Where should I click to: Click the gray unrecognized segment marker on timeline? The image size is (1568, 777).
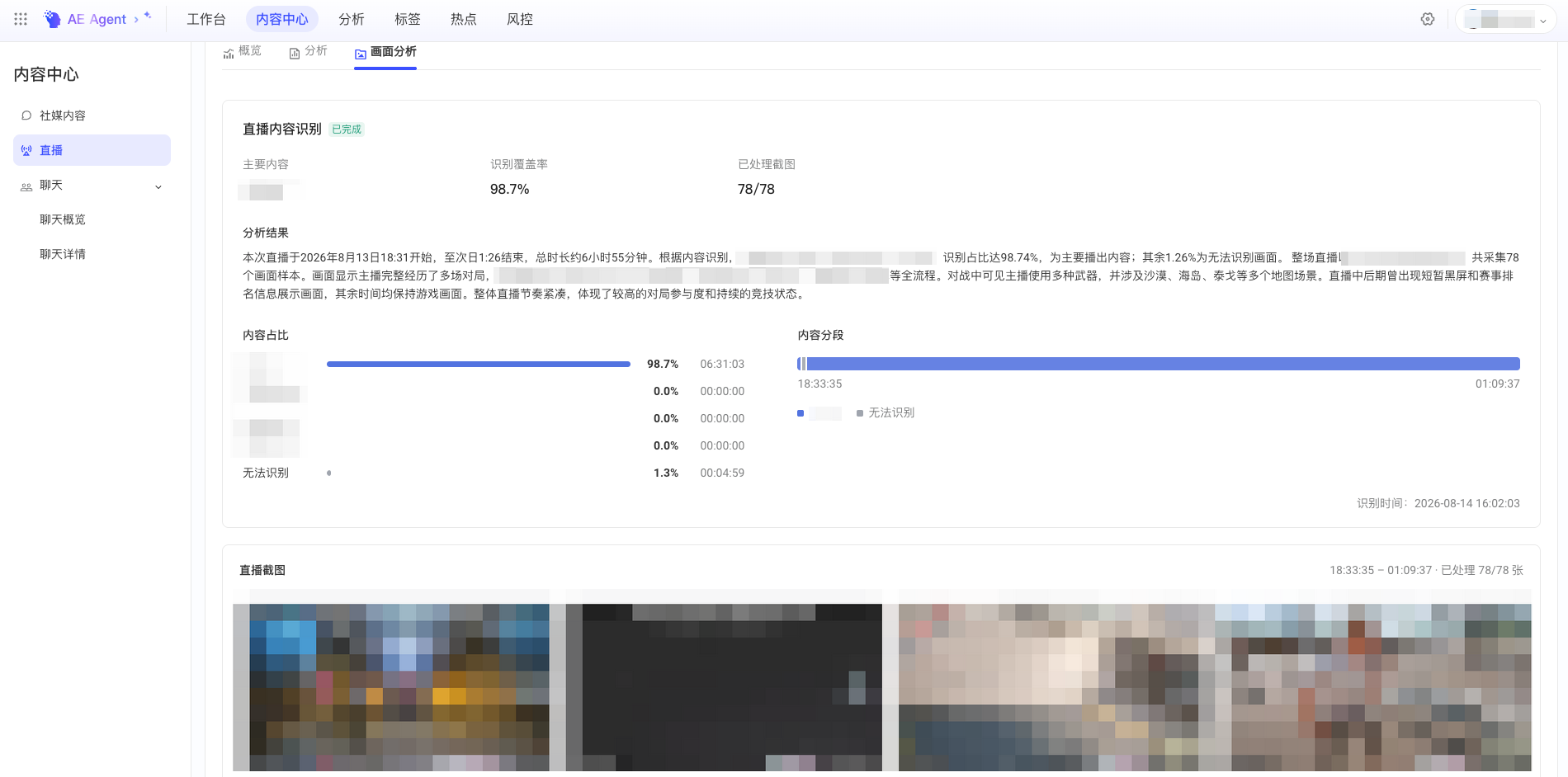[804, 364]
